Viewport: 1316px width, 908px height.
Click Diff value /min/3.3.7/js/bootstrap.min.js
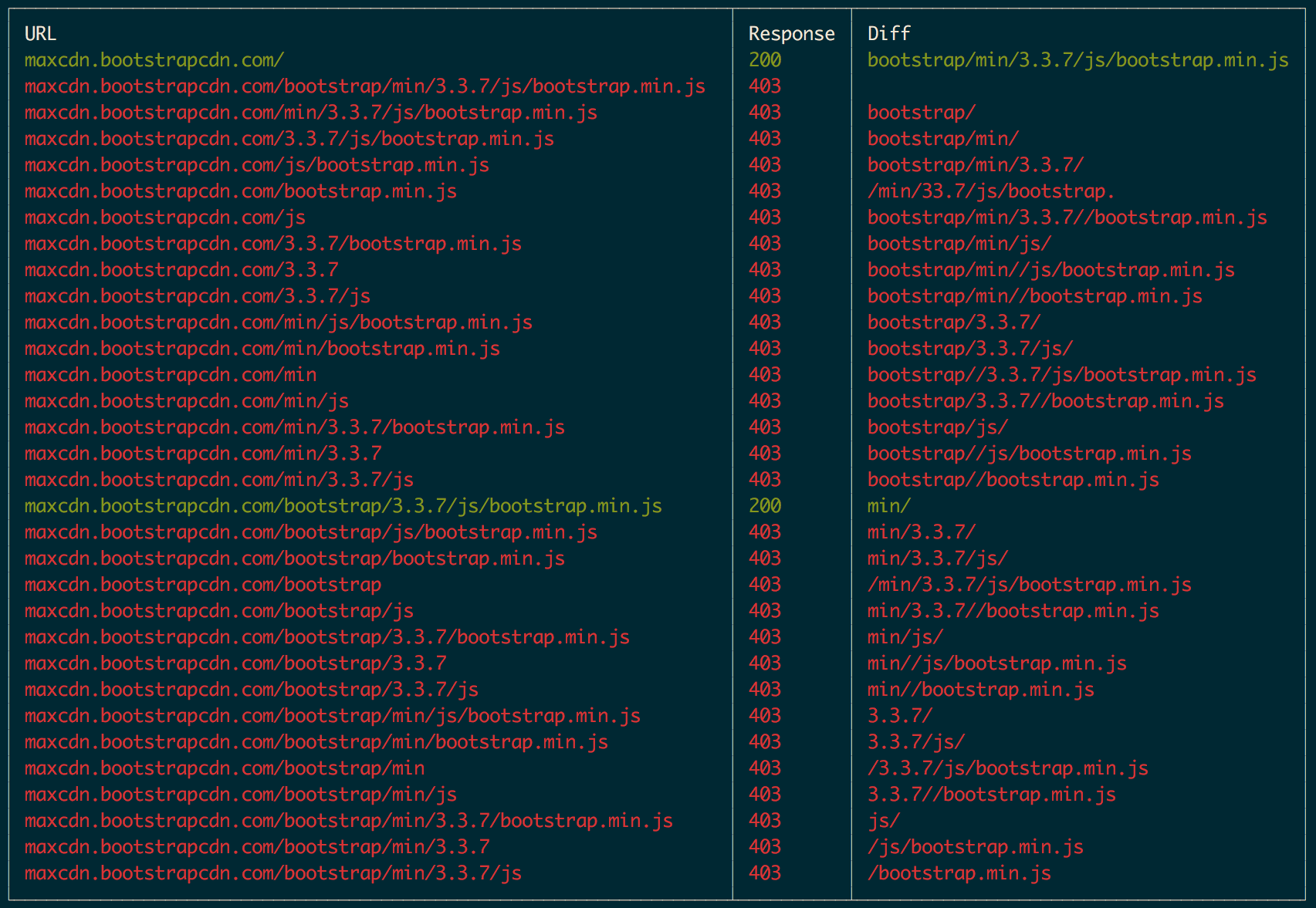click(1030, 585)
